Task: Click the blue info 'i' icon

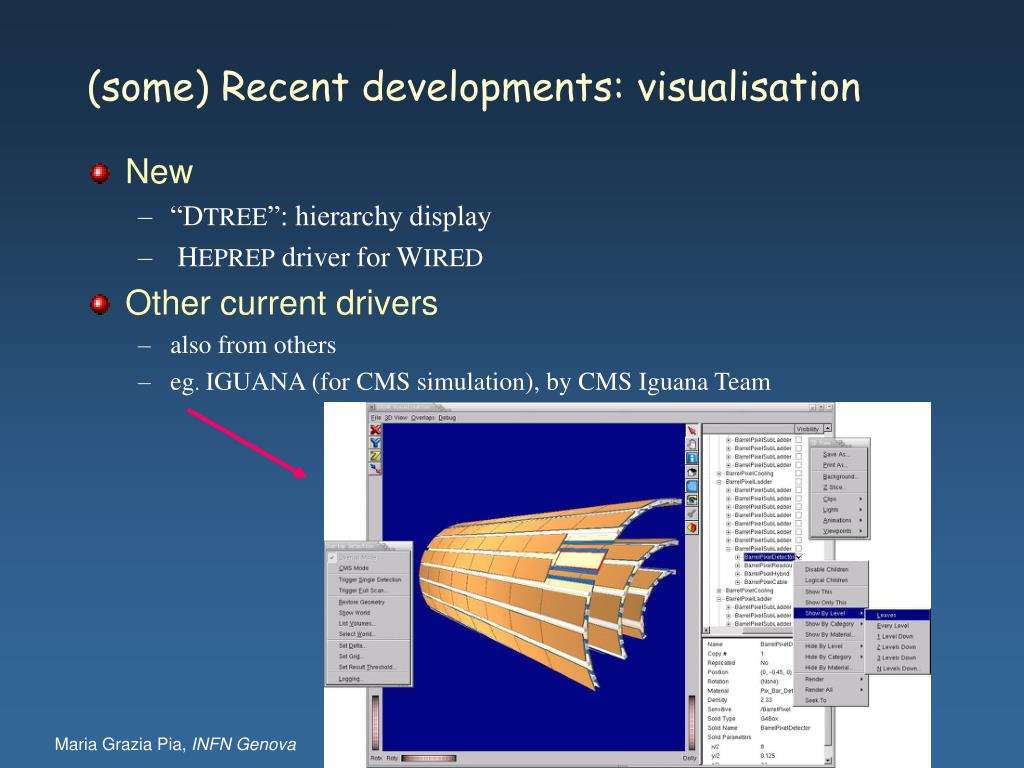Action: [692, 458]
